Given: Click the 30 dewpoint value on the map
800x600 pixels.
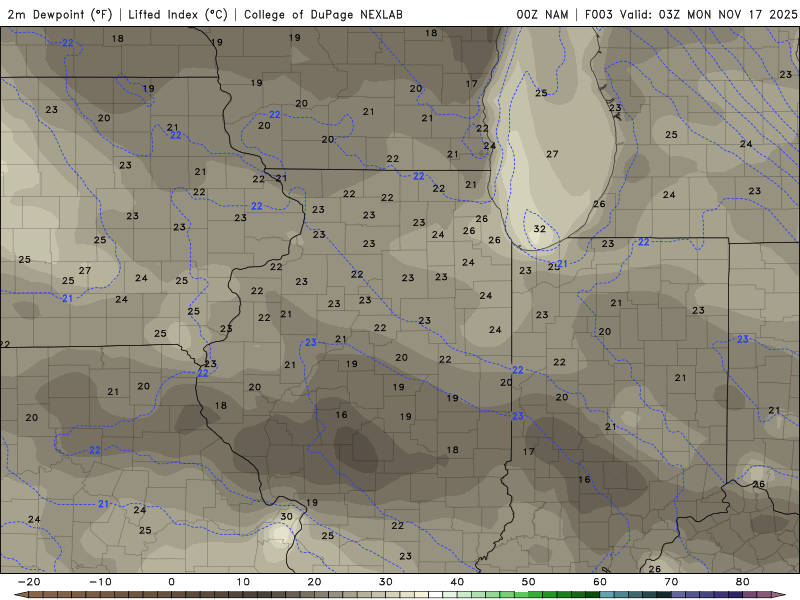Looking at the screenshot, I should point(287,516).
